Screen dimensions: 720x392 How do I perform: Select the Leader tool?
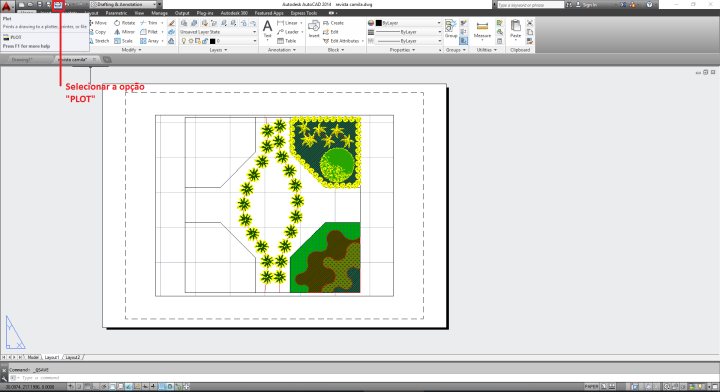pos(288,32)
